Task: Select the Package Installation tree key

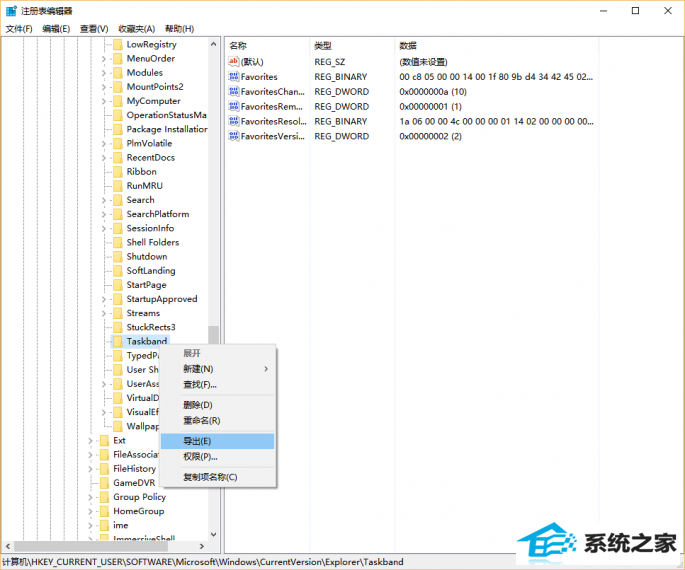Action: (167, 129)
